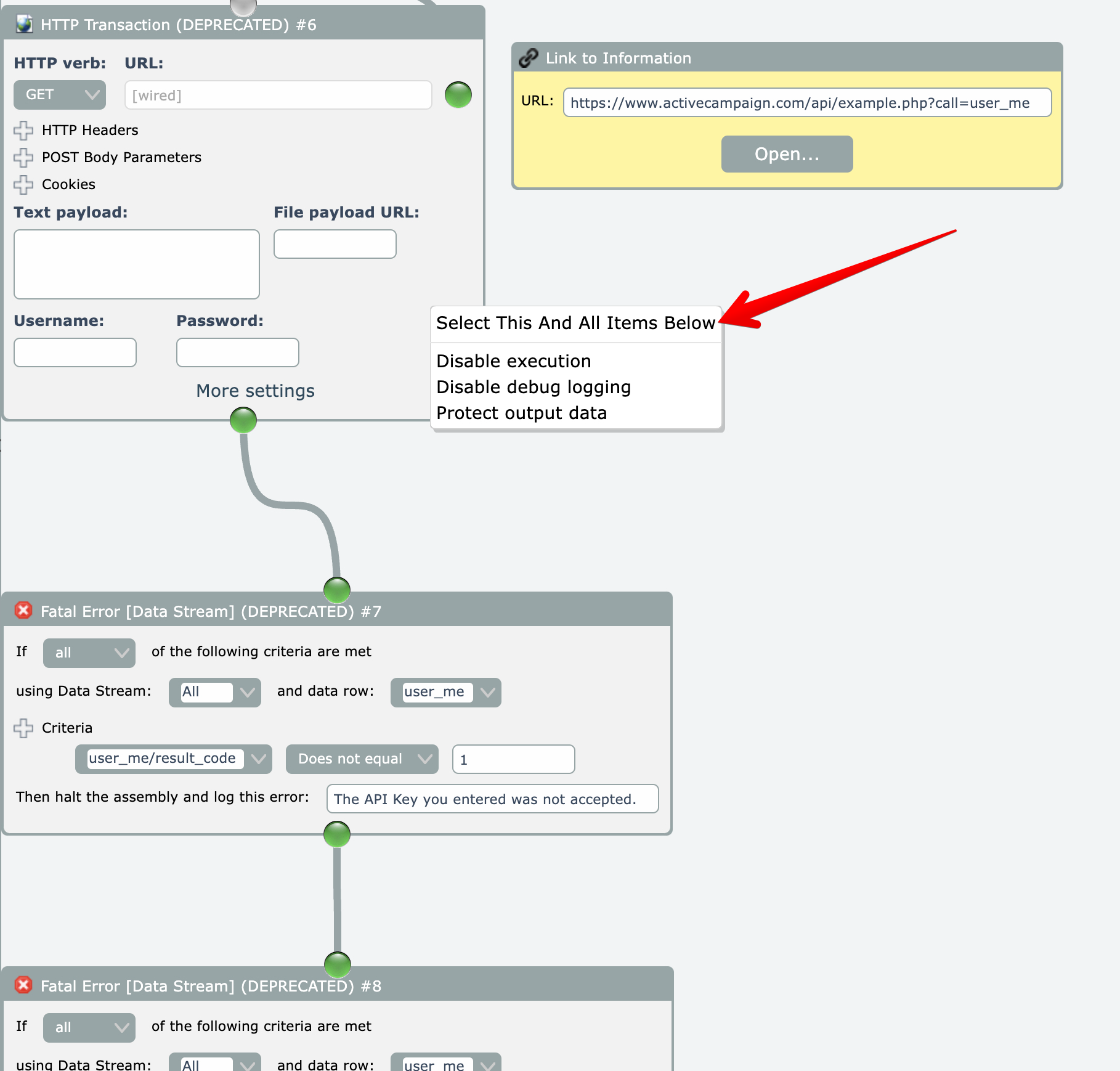This screenshot has height=1071, width=1120.
Task: Open the GET HTTP verb dropdown
Action: tap(60, 95)
